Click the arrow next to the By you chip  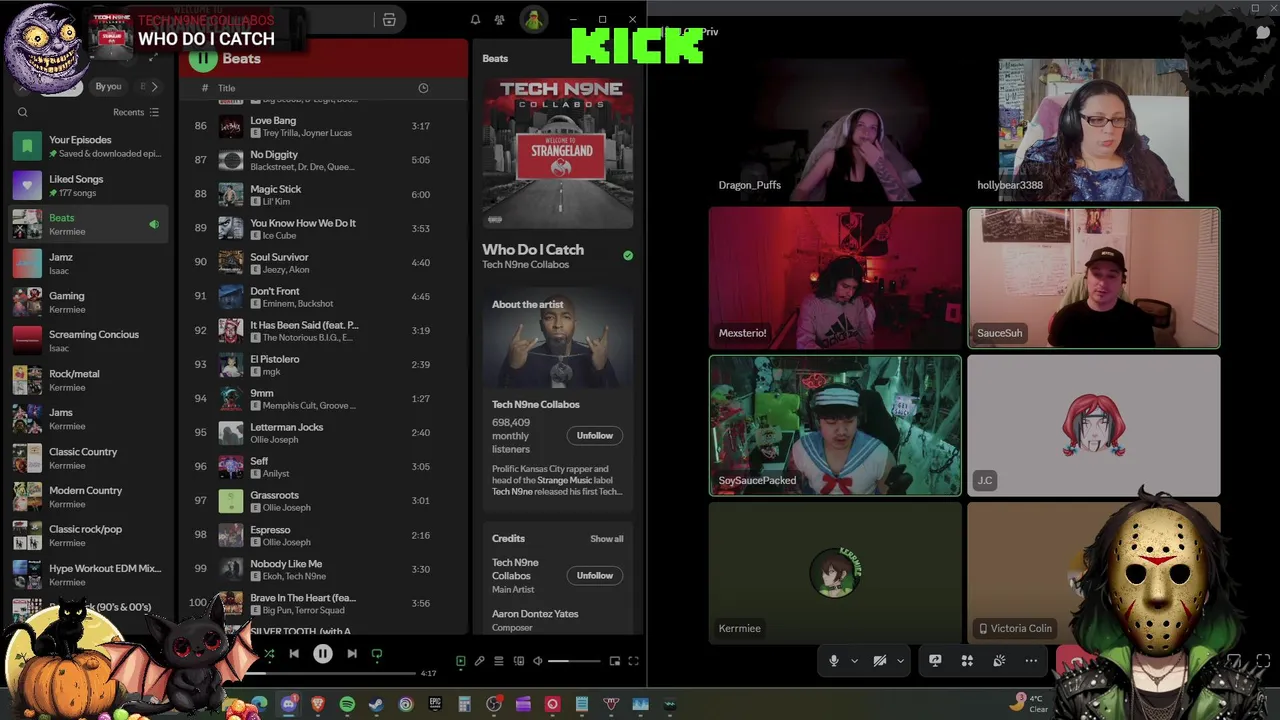click(x=154, y=87)
